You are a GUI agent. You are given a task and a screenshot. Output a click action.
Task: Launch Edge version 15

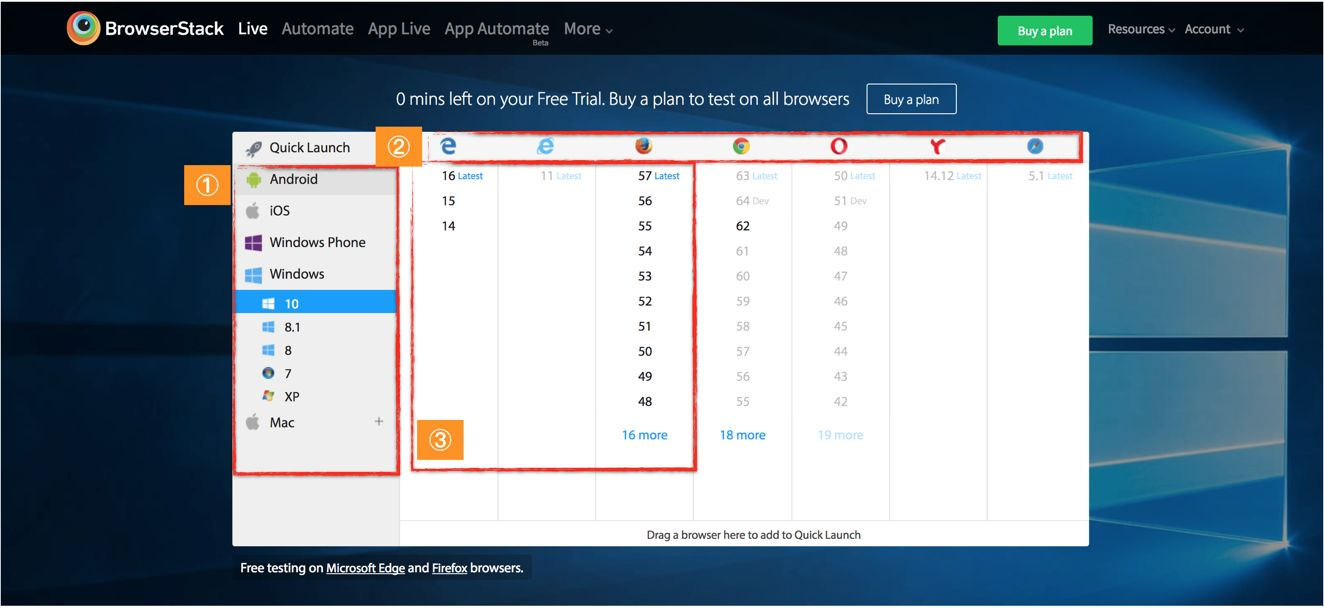(x=448, y=201)
